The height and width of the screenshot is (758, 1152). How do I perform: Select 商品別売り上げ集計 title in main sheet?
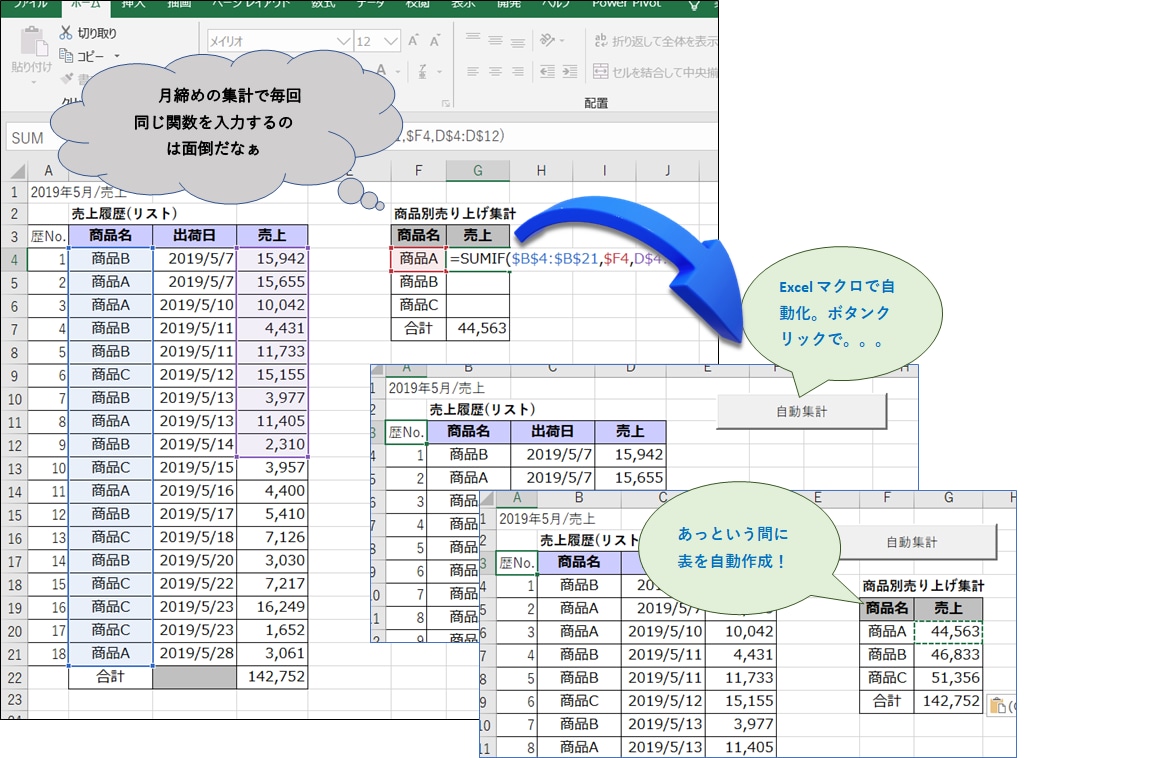point(455,214)
